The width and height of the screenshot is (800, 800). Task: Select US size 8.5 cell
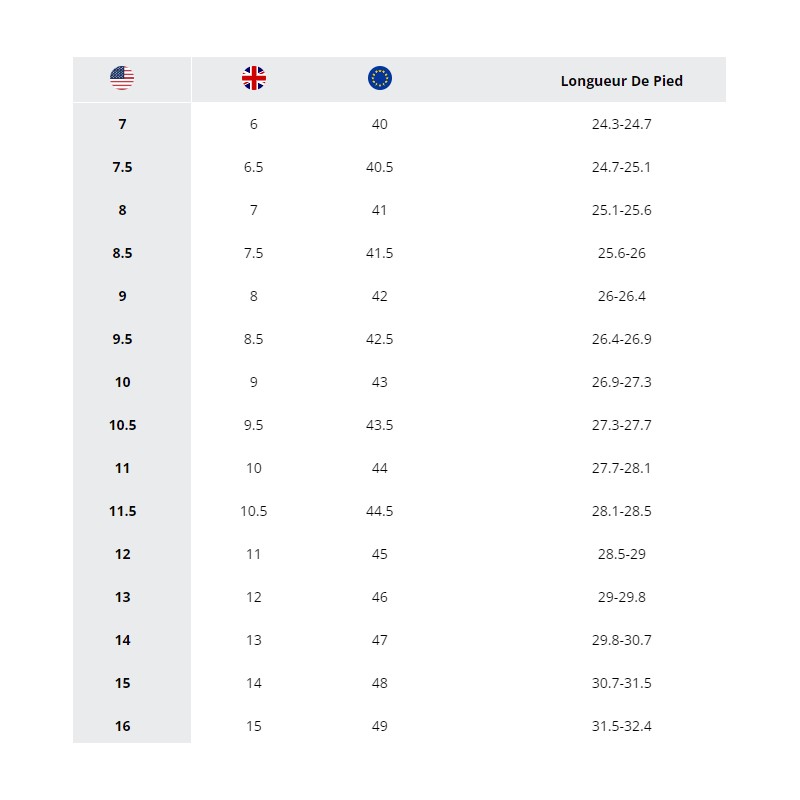coord(122,253)
